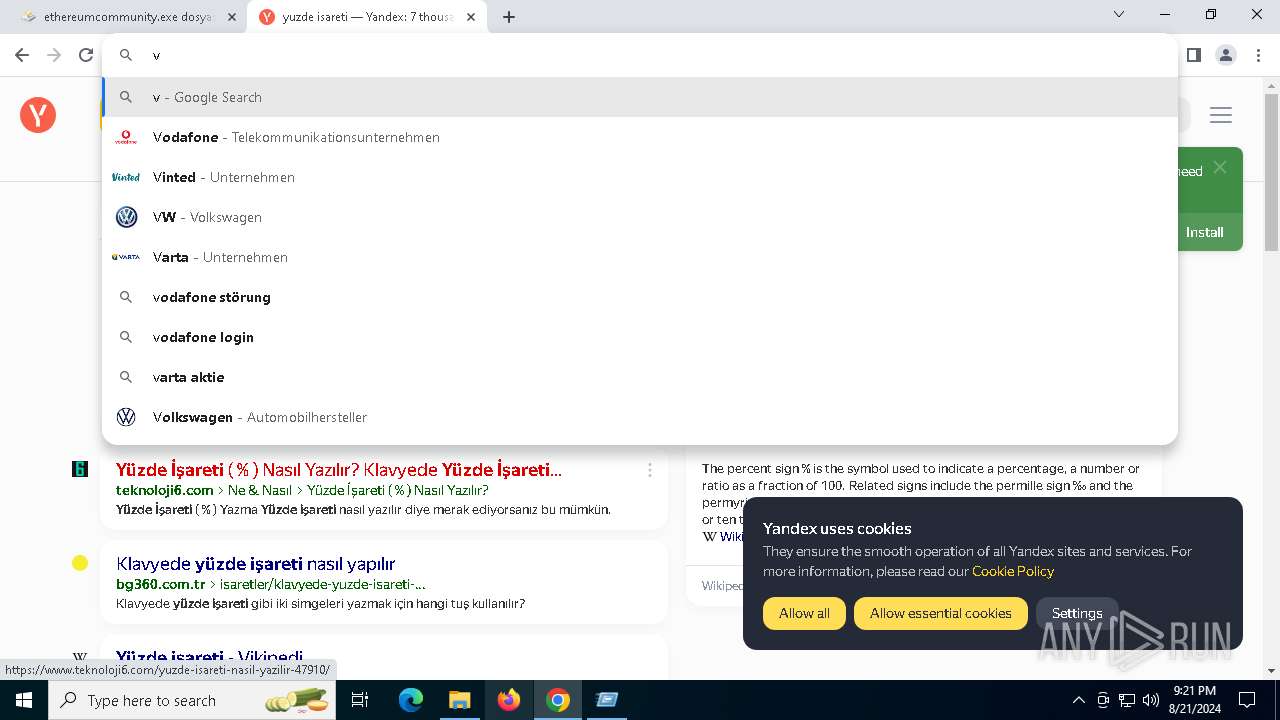This screenshot has height=720, width=1280.
Task: Click Allow all cookies
Action: 804,613
